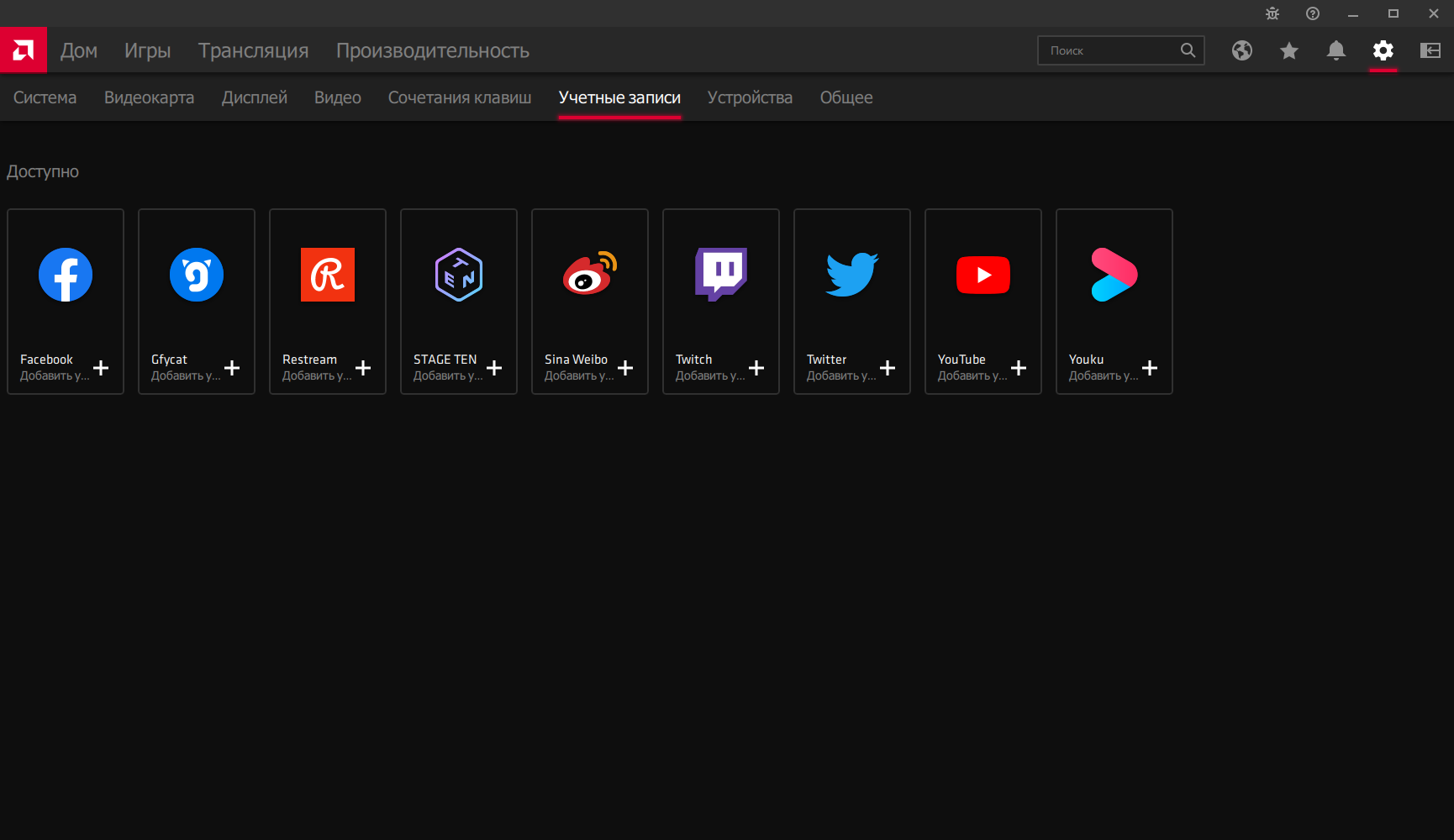Click the AMD logo icon
Image resolution: width=1454 pixels, height=840 pixels.
click(24, 50)
